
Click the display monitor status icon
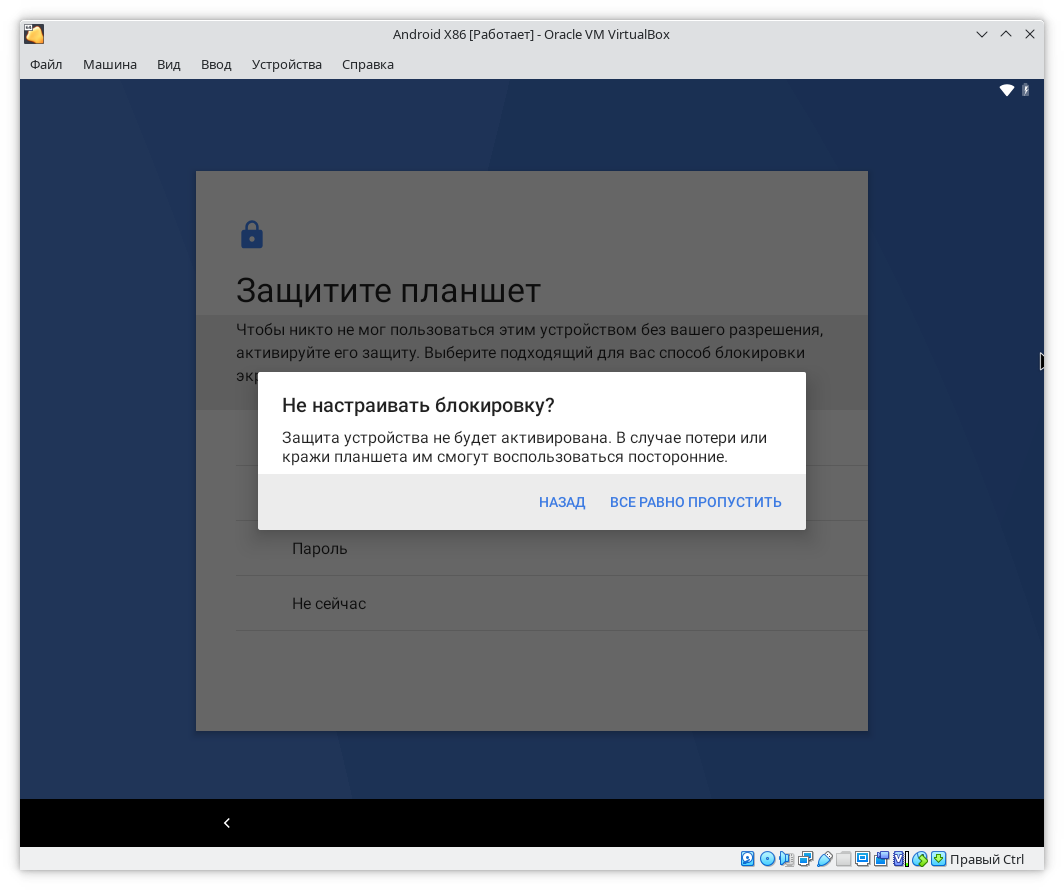[x=862, y=859]
